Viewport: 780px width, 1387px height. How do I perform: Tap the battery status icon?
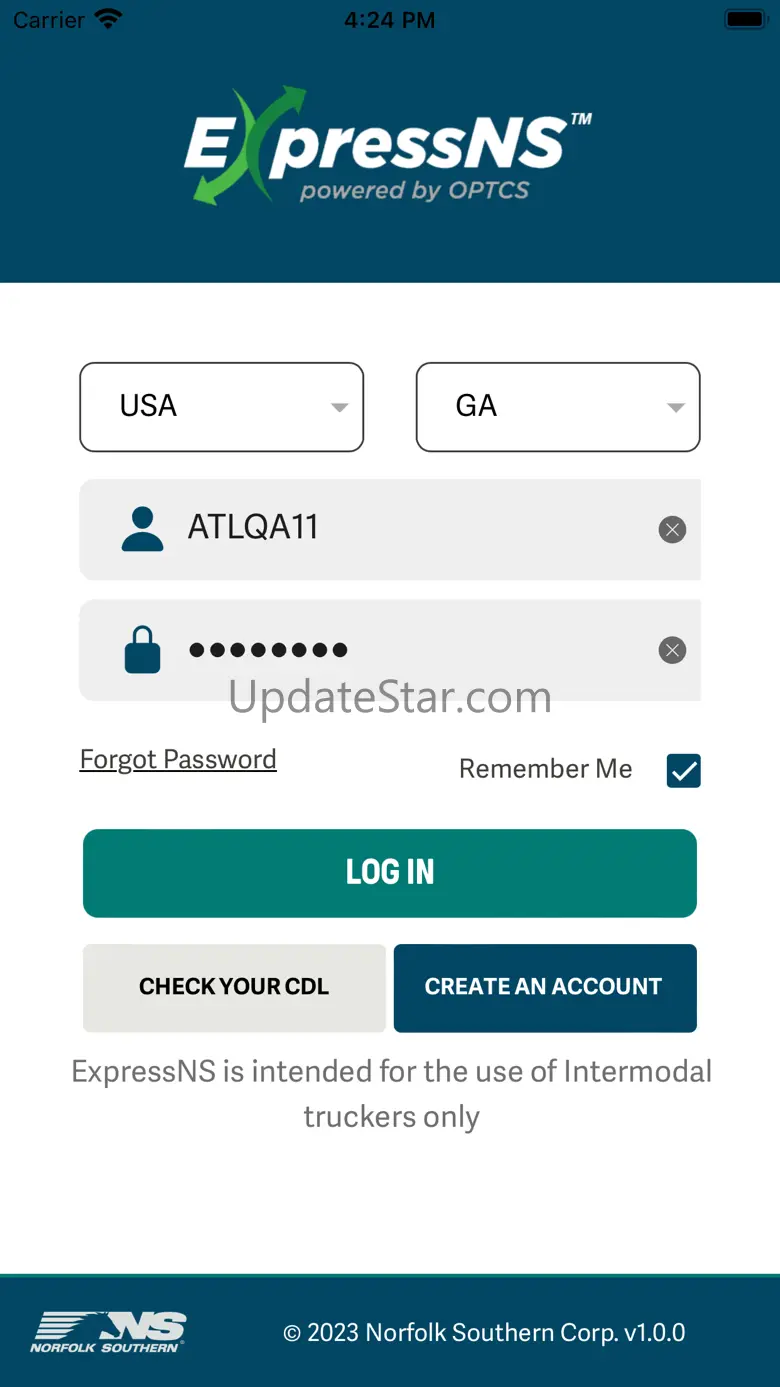click(744, 20)
